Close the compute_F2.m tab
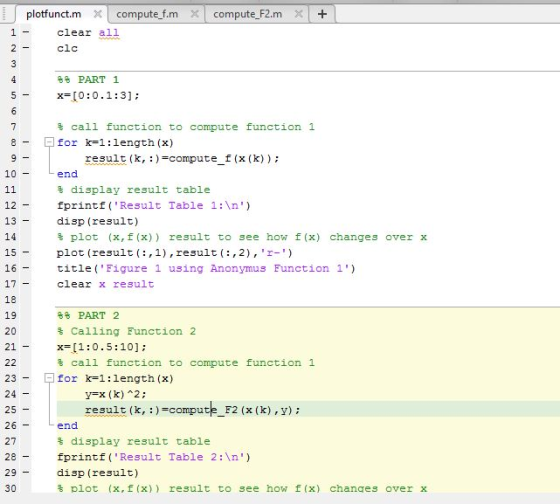 [299, 14]
